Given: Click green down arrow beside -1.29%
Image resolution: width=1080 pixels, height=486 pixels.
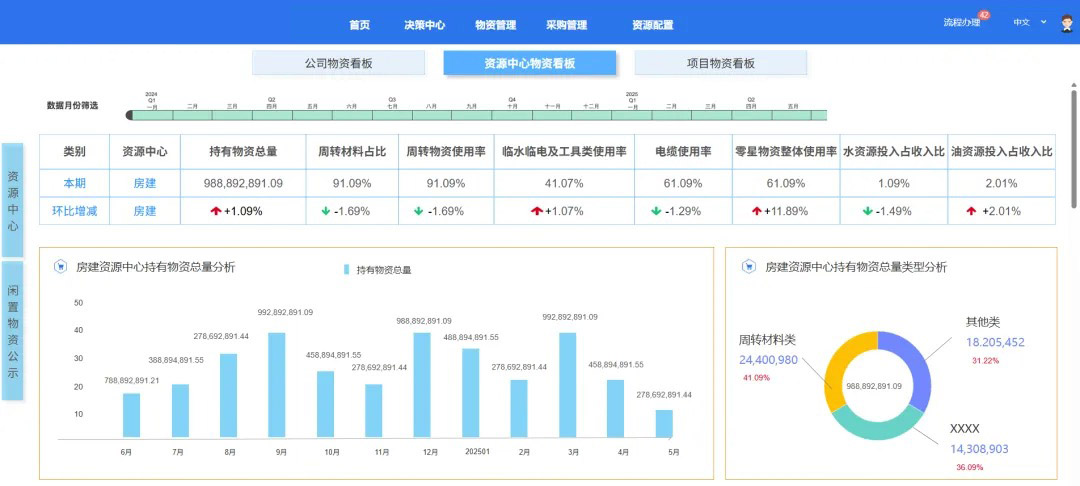Looking at the screenshot, I should pos(656,211).
